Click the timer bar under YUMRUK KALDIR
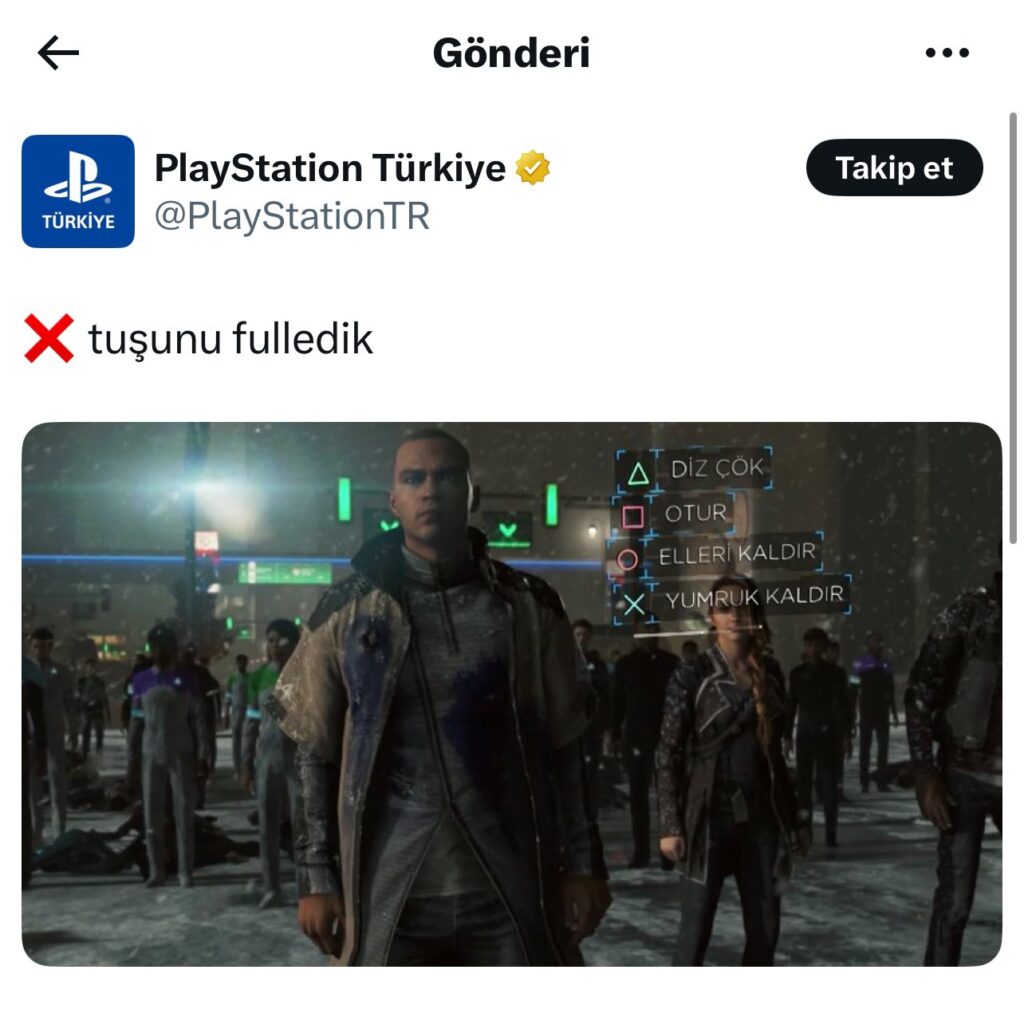The height and width of the screenshot is (1021, 1024). pyautogui.click(x=697, y=631)
